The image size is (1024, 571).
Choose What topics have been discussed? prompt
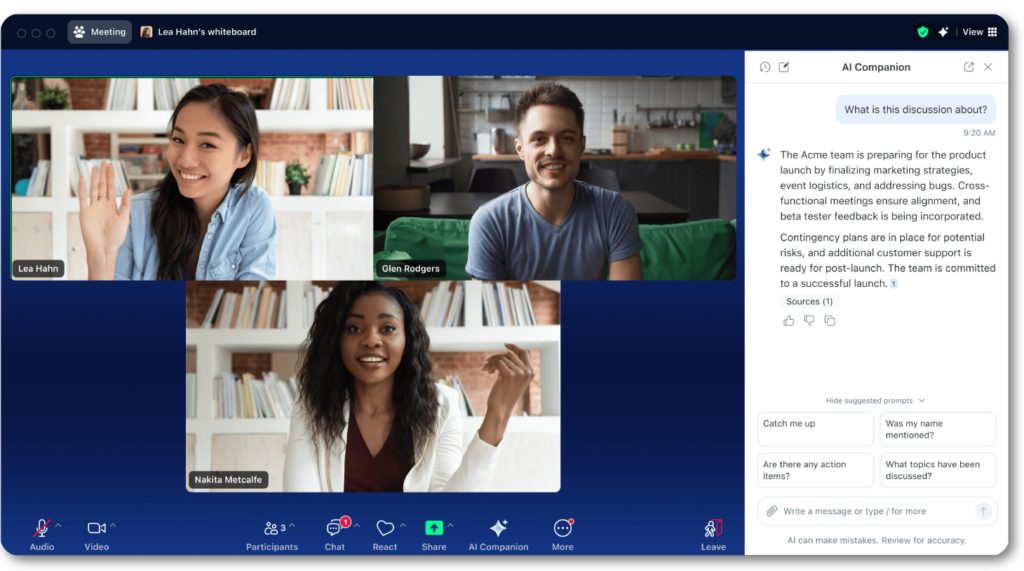[x=938, y=470]
